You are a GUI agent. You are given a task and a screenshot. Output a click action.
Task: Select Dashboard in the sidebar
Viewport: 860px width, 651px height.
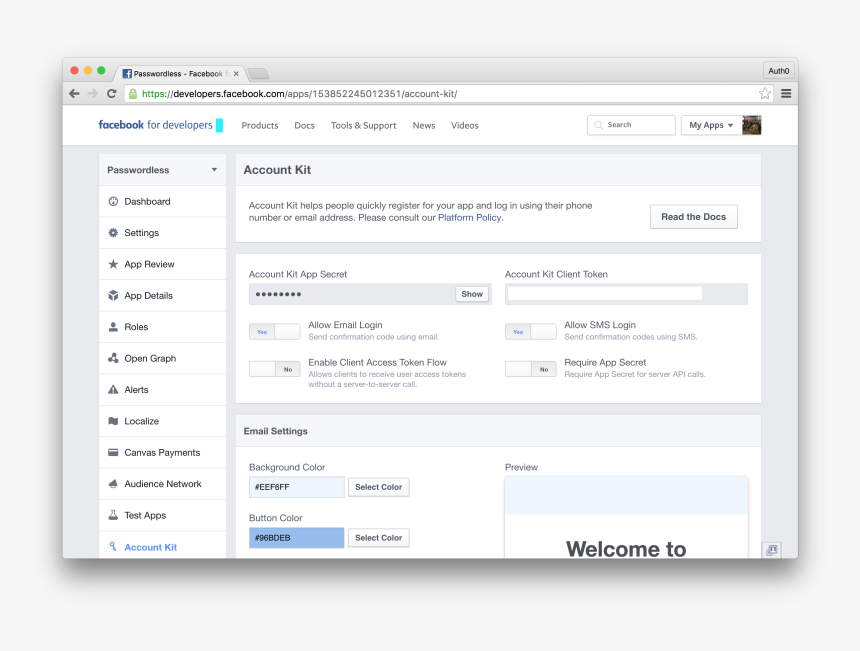[x=162, y=201]
